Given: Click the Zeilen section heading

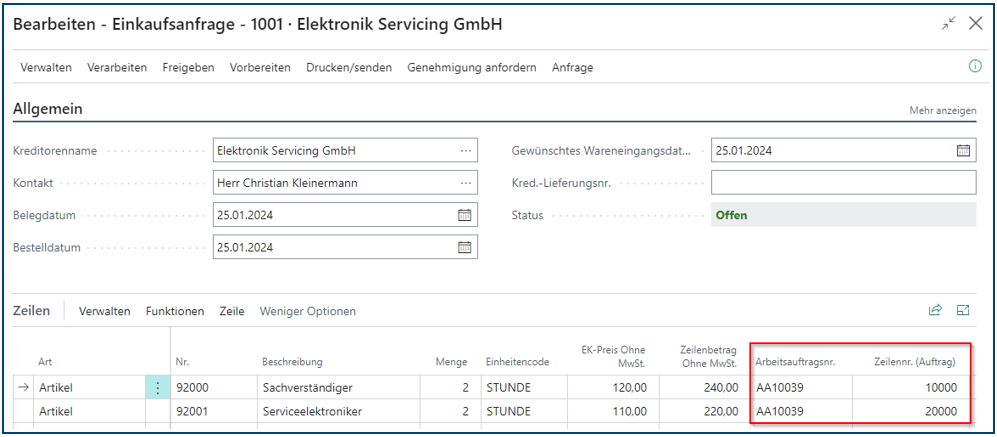Looking at the screenshot, I should tap(32, 310).
